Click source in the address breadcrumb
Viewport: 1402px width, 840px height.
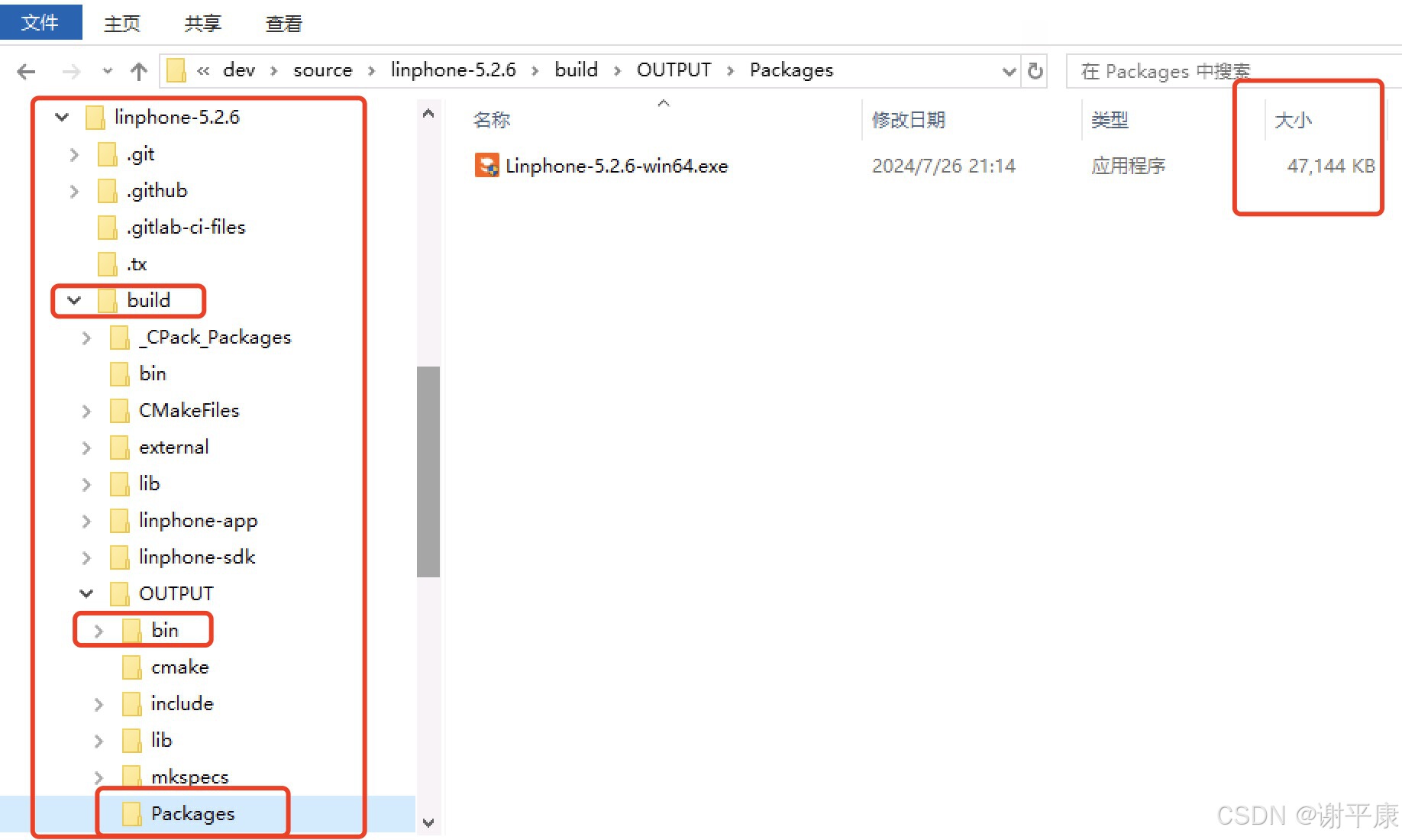pos(322,70)
